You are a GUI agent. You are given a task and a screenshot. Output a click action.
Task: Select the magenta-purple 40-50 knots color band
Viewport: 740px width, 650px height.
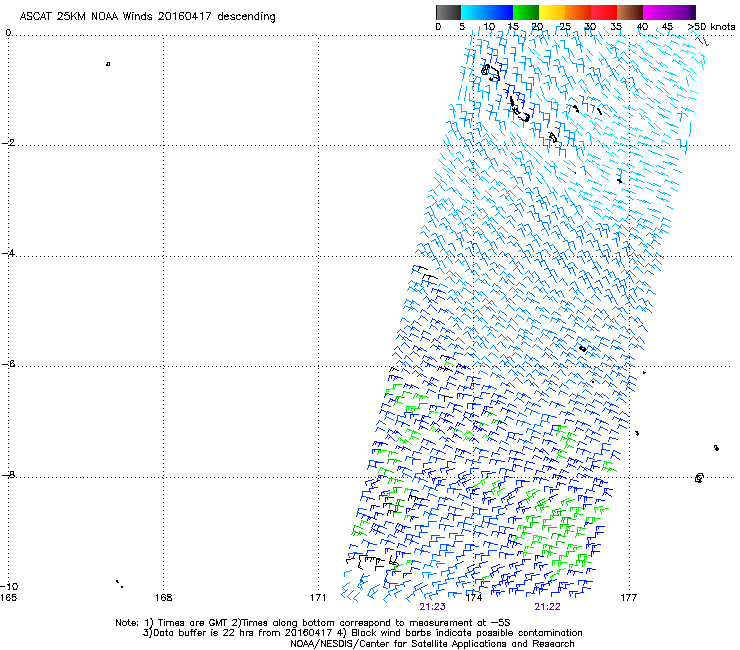[x=669, y=12]
